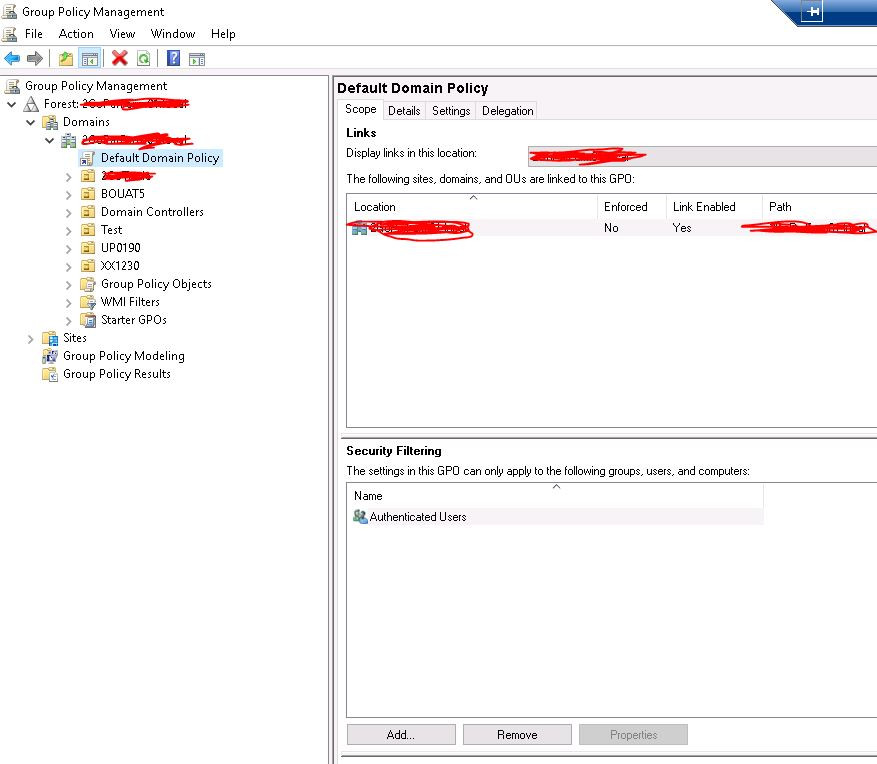
Task: Switch to the Scope tab
Action: pyautogui.click(x=361, y=109)
